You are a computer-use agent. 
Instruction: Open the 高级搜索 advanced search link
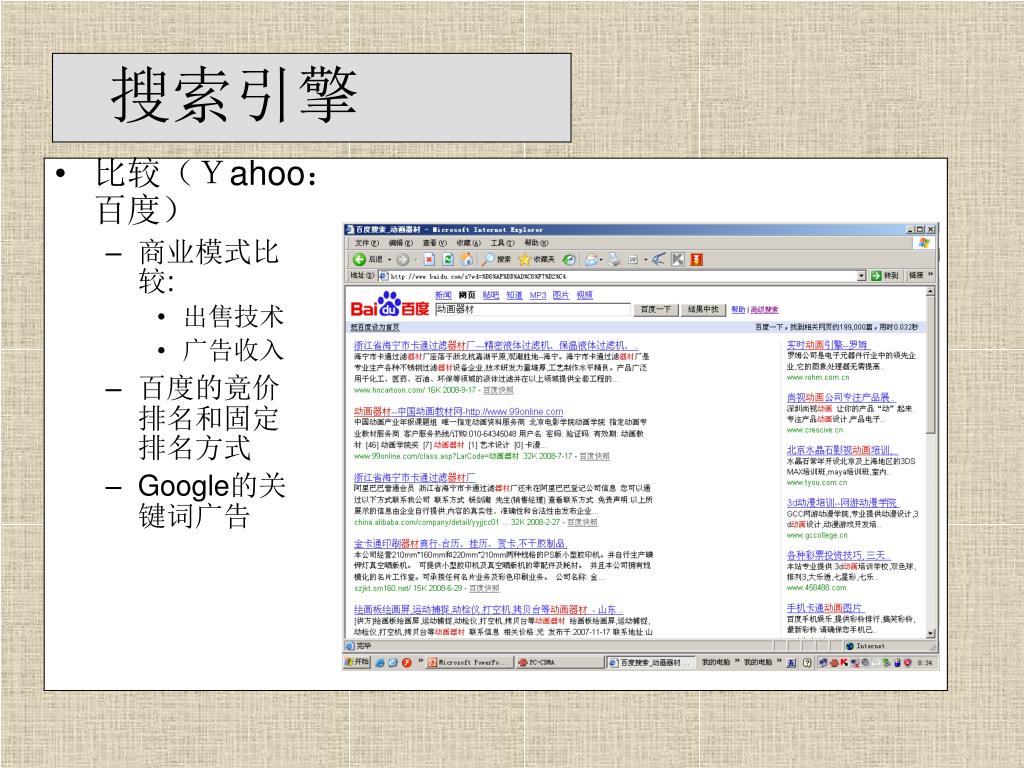[764, 310]
